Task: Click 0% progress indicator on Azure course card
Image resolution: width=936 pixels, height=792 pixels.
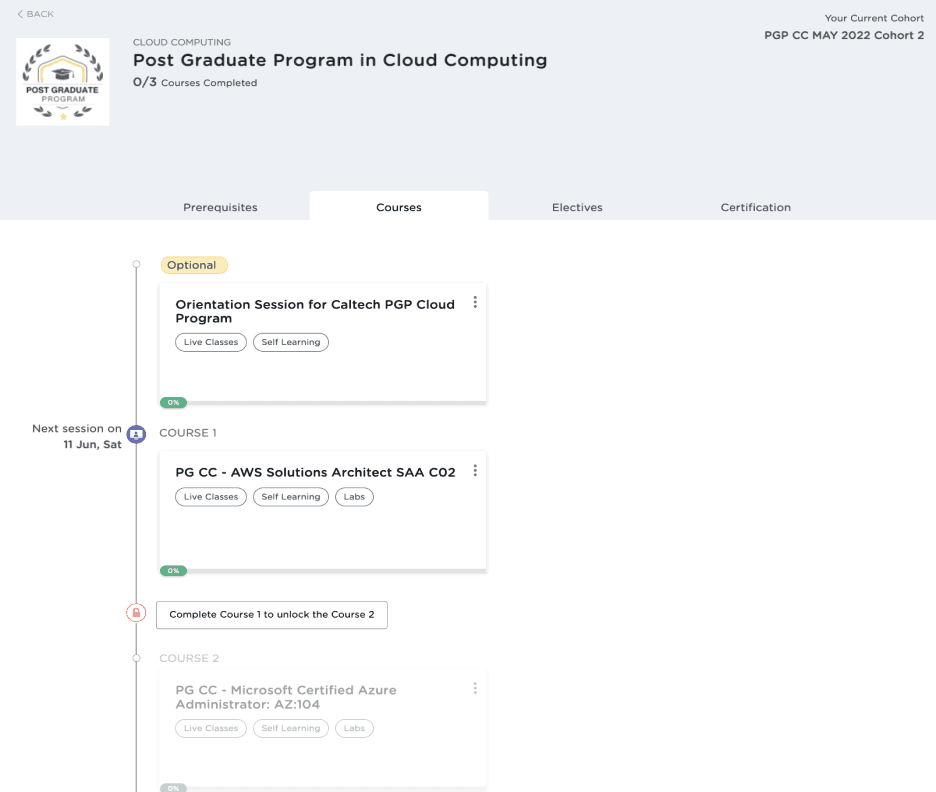Action: 173,788
